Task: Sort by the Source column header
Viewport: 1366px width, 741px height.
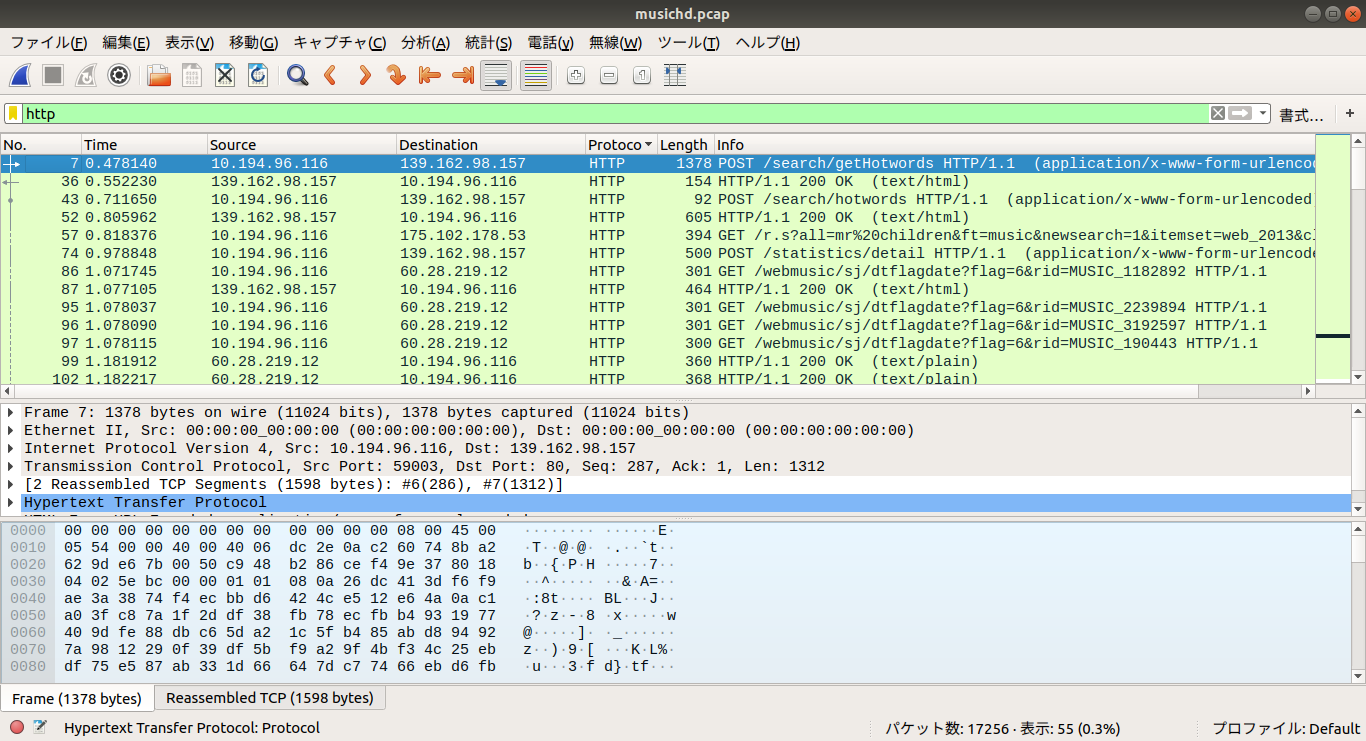Action: pyautogui.click(x=302, y=145)
